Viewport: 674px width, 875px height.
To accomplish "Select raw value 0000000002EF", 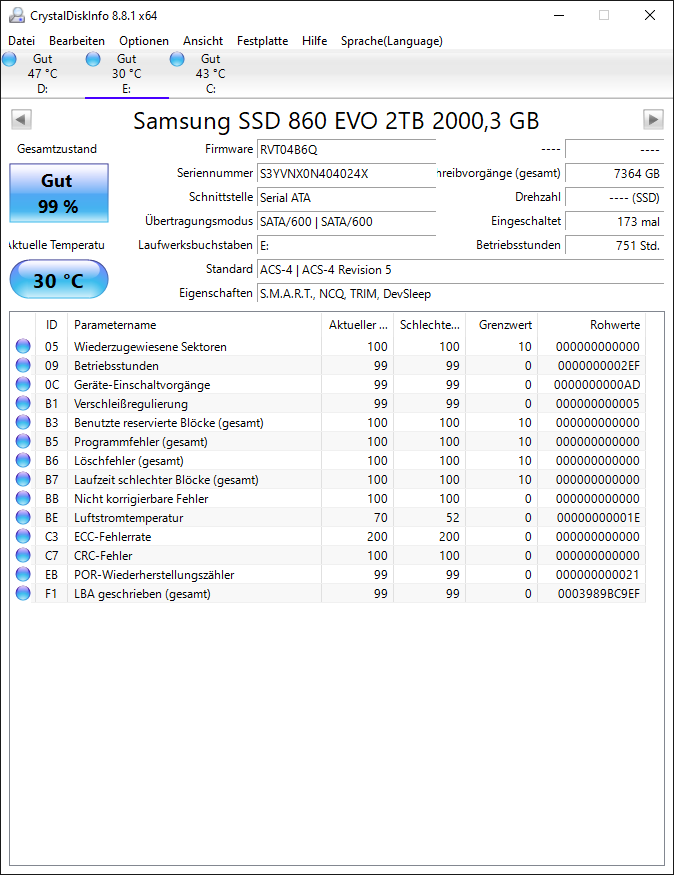I will pos(599,366).
